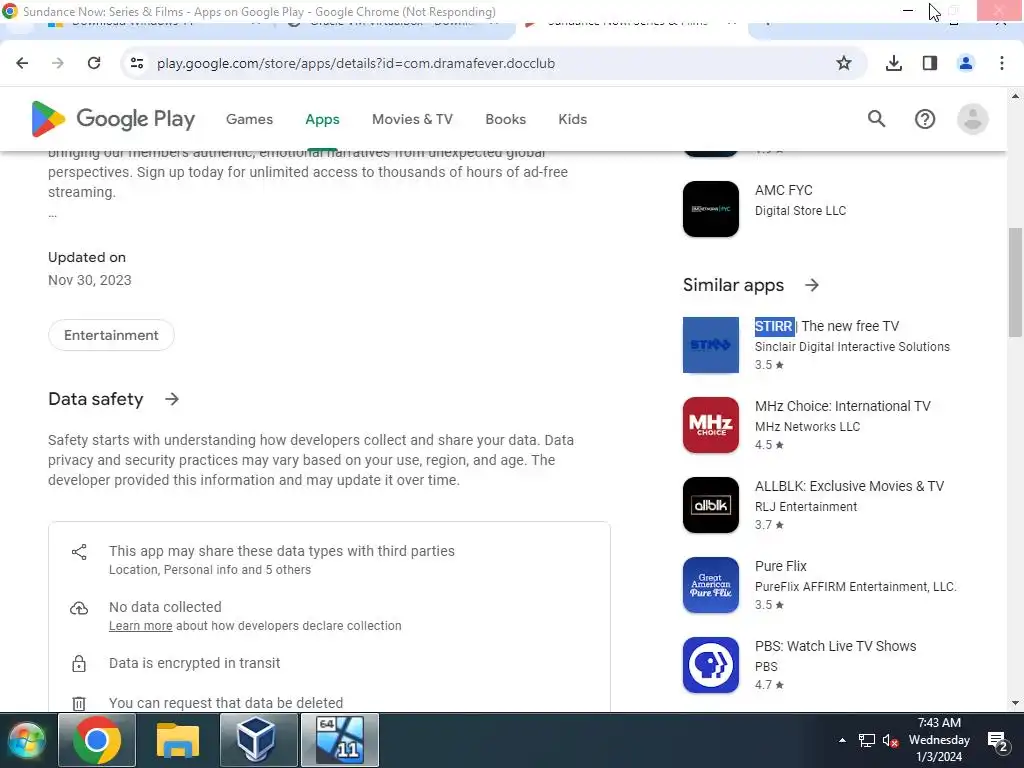Viewport: 1024px width, 768px height.
Task: Open VirtualBox from the taskbar
Action: (x=259, y=740)
